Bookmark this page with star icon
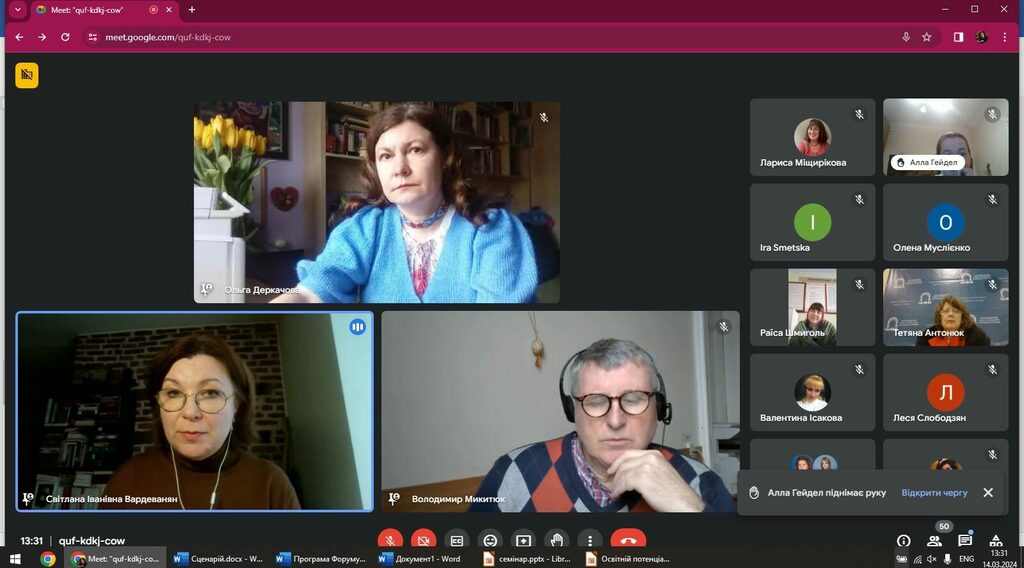Viewport: 1024px width, 568px height. [927, 37]
